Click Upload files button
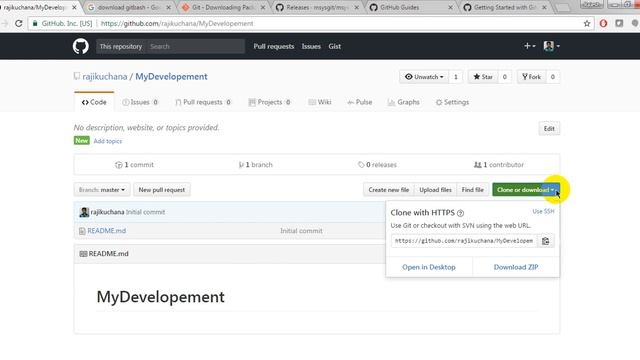The height and width of the screenshot is (360, 640). pos(436,190)
